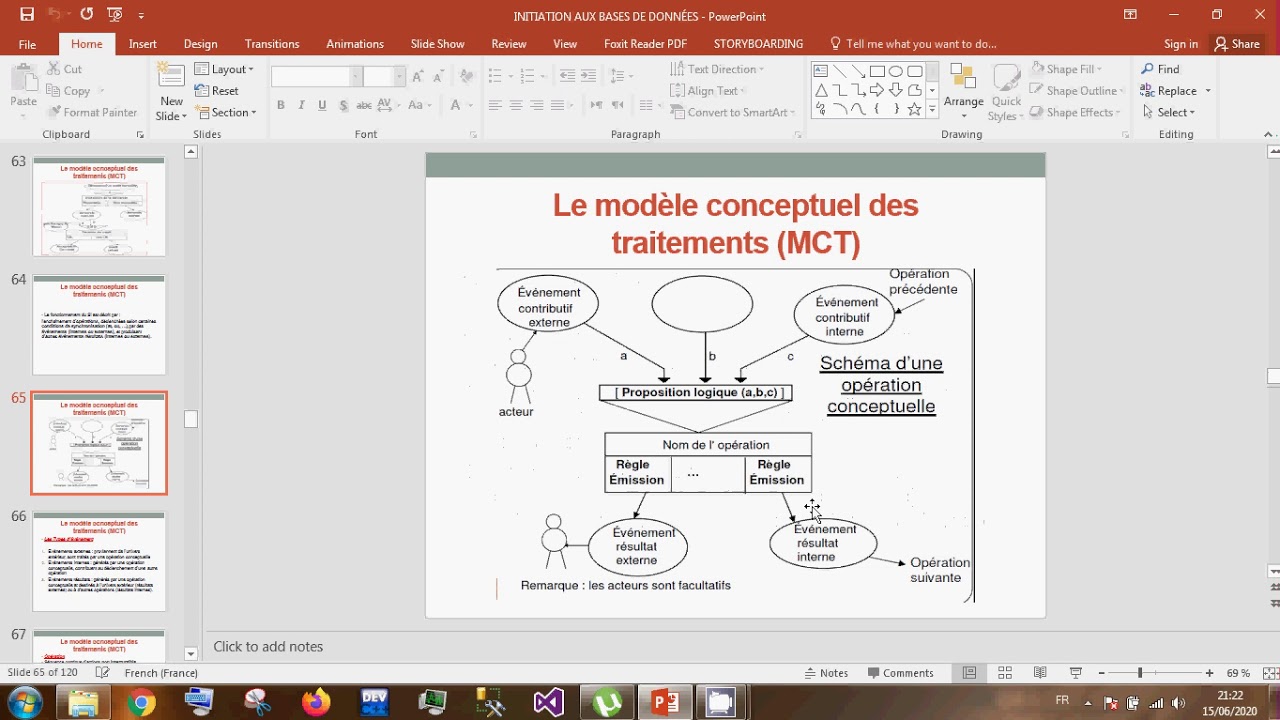Viewport: 1280px width, 720px height.
Task: Click the zoom slider handle
Action: tap(1140, 673)
